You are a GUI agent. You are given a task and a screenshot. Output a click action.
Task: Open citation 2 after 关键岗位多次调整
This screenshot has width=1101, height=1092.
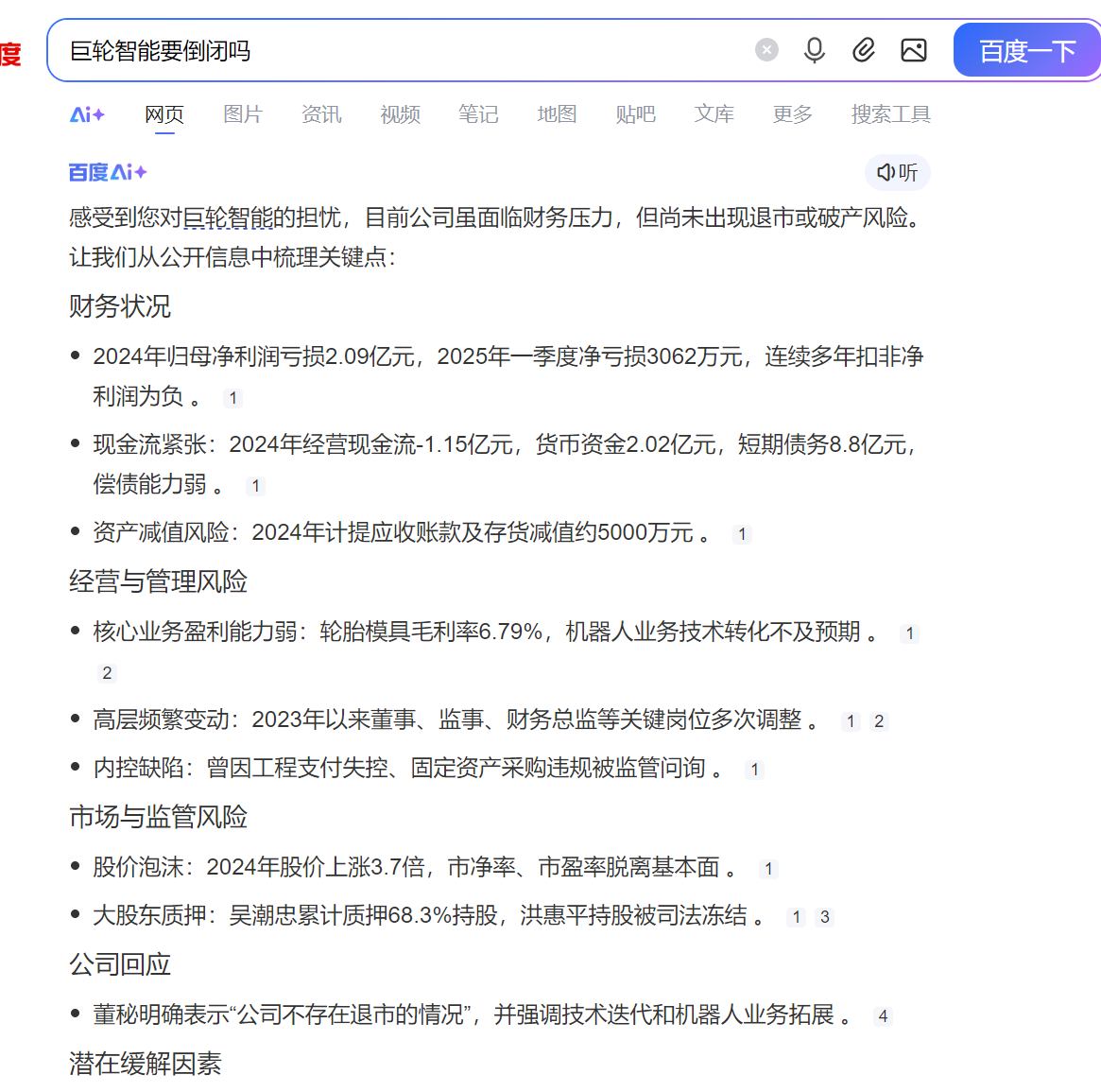pos(878,721)
